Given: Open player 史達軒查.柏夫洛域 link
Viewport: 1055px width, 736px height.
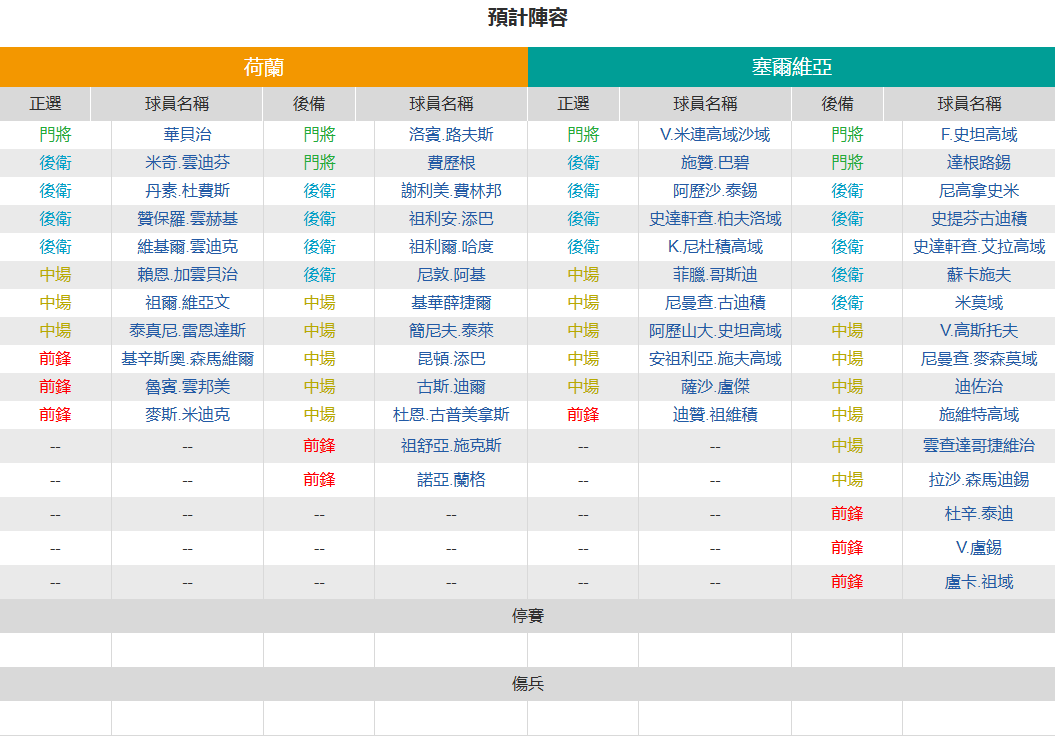Looking at the screenshot, I should click(x=715, y=219).
